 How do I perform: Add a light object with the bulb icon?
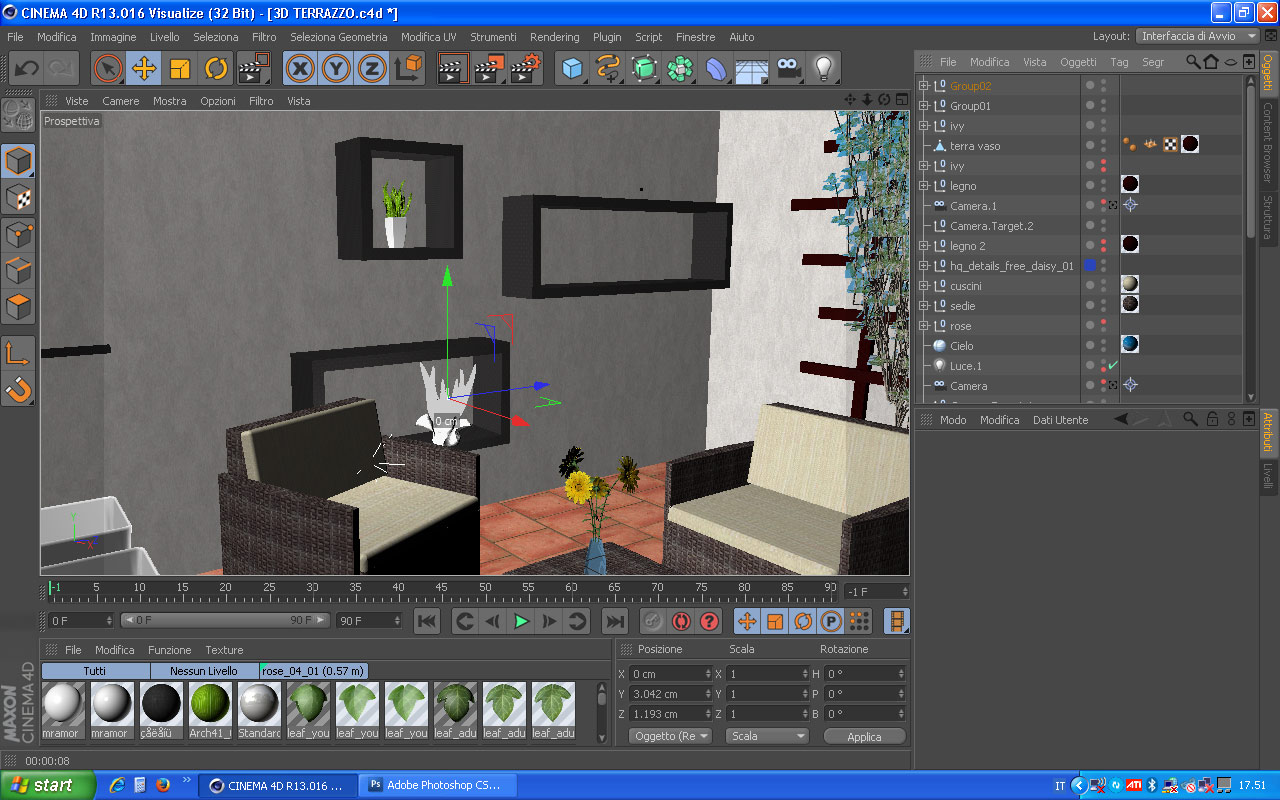(x=824, y=69)
